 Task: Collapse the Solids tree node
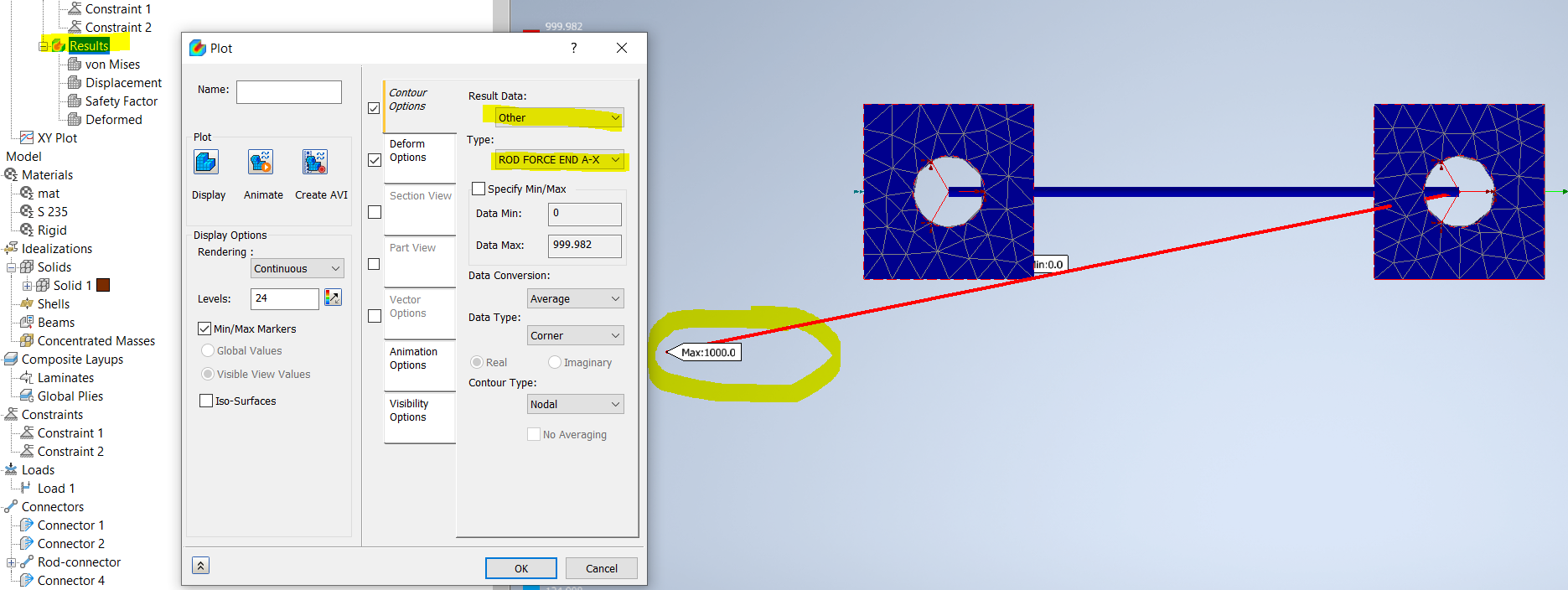12,267
